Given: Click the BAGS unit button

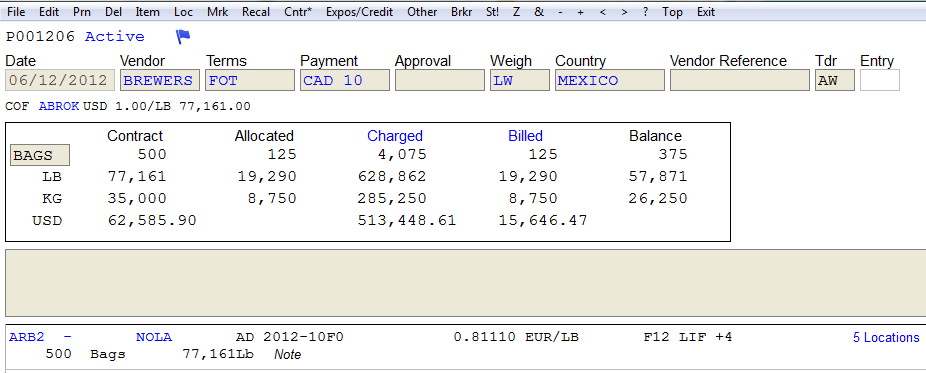Looking at the screenshot, I should 40,156.
